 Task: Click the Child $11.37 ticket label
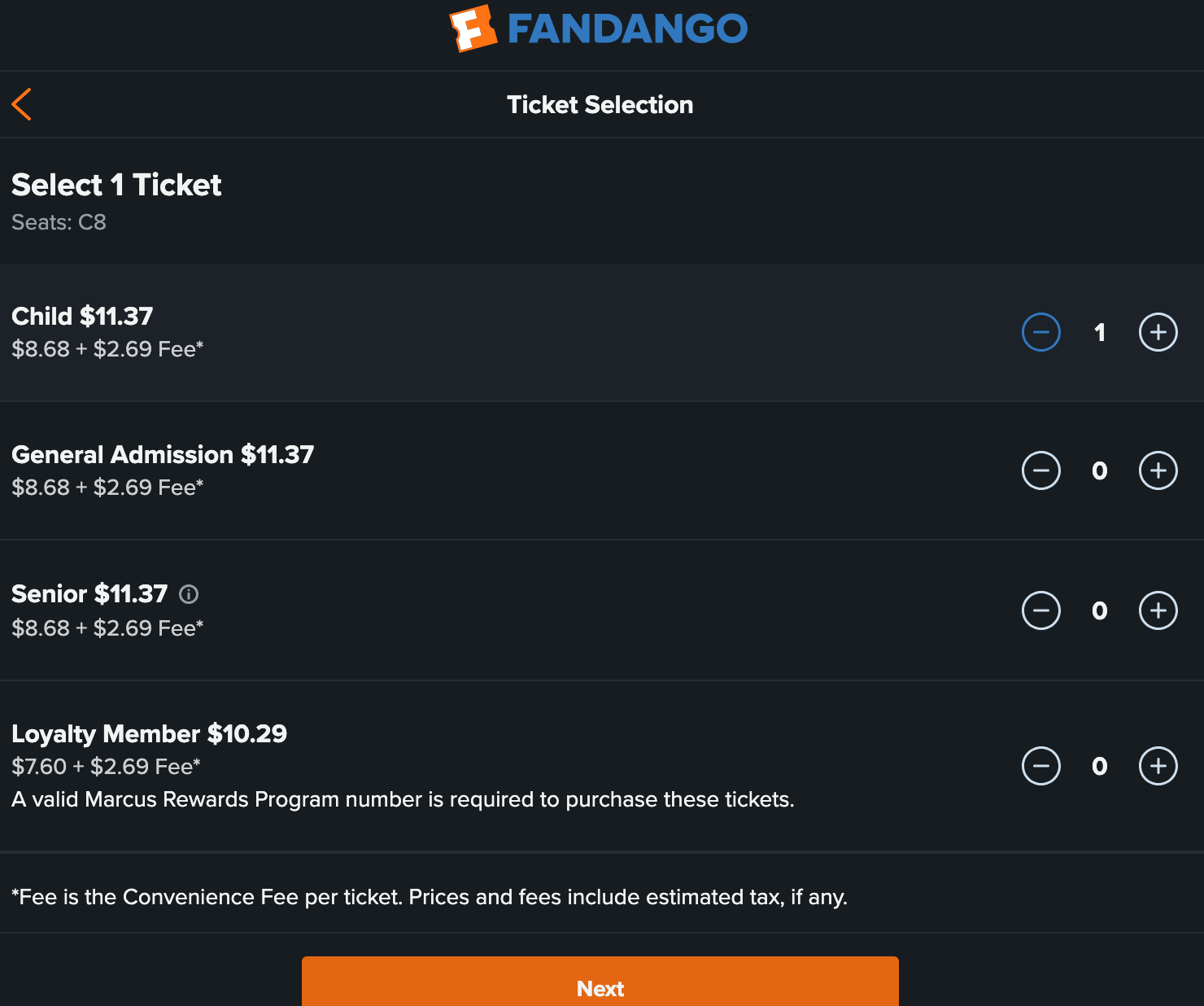(82, 316)
